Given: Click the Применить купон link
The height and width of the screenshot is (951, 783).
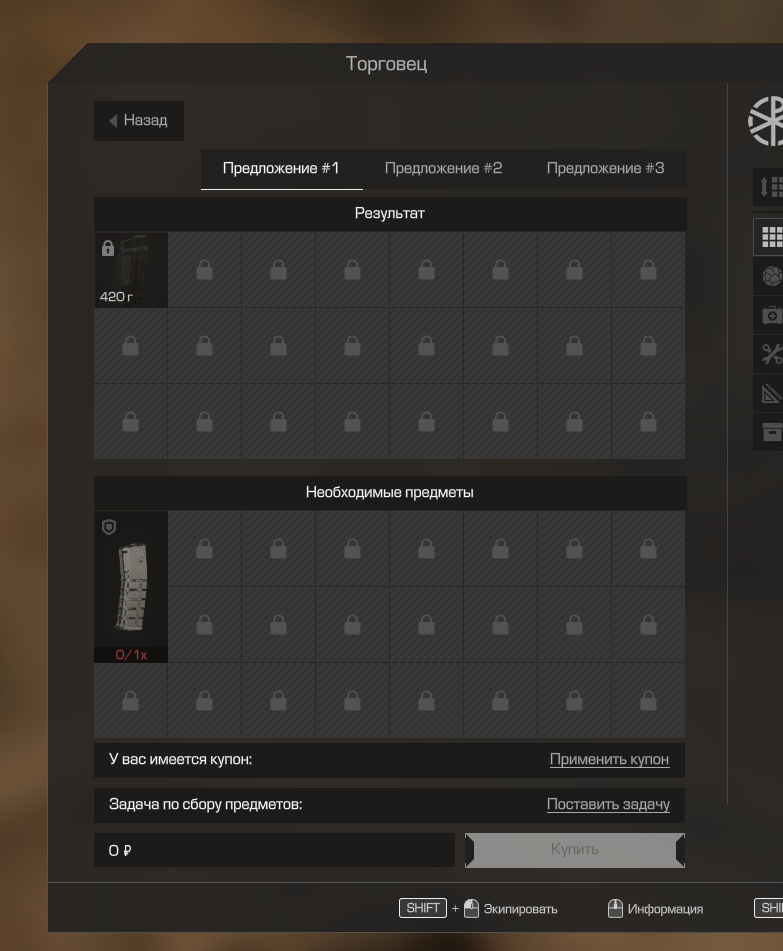Looking at the screenshot, I should click(x=609, y=759).
